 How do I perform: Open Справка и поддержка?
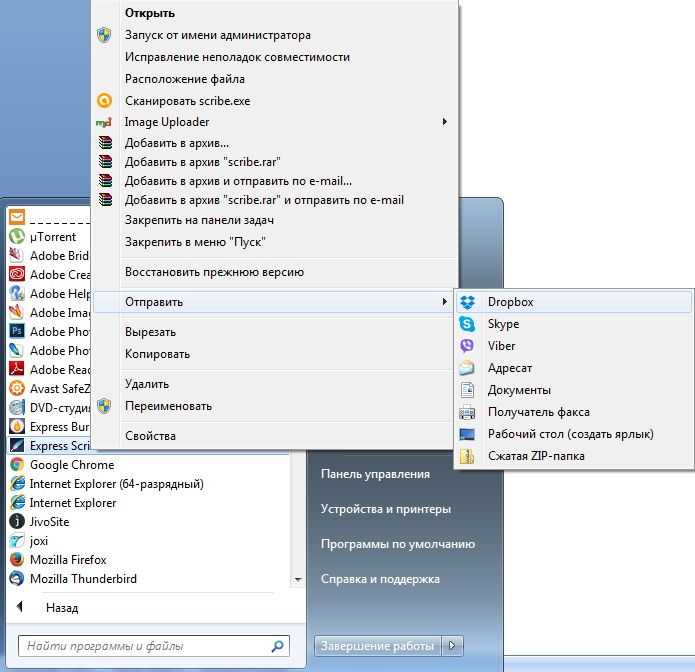point(380,579)
